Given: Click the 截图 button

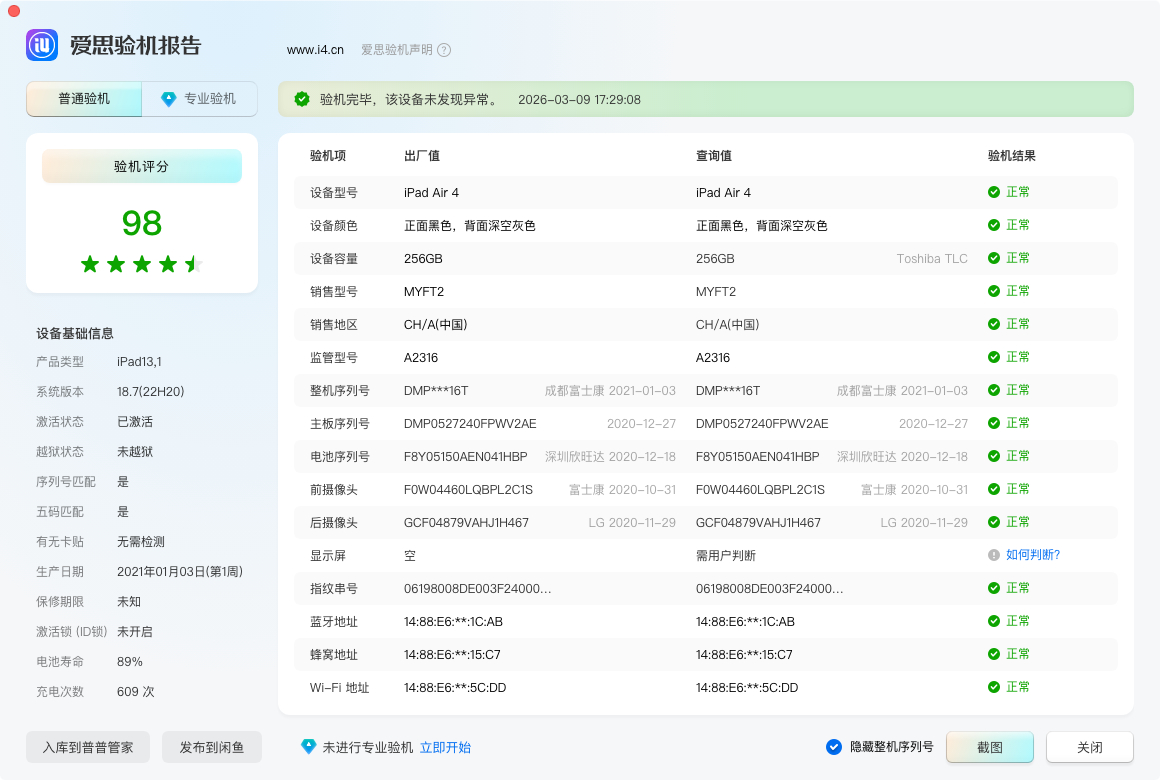Looking at the screenshot, I should coord(990,747).
